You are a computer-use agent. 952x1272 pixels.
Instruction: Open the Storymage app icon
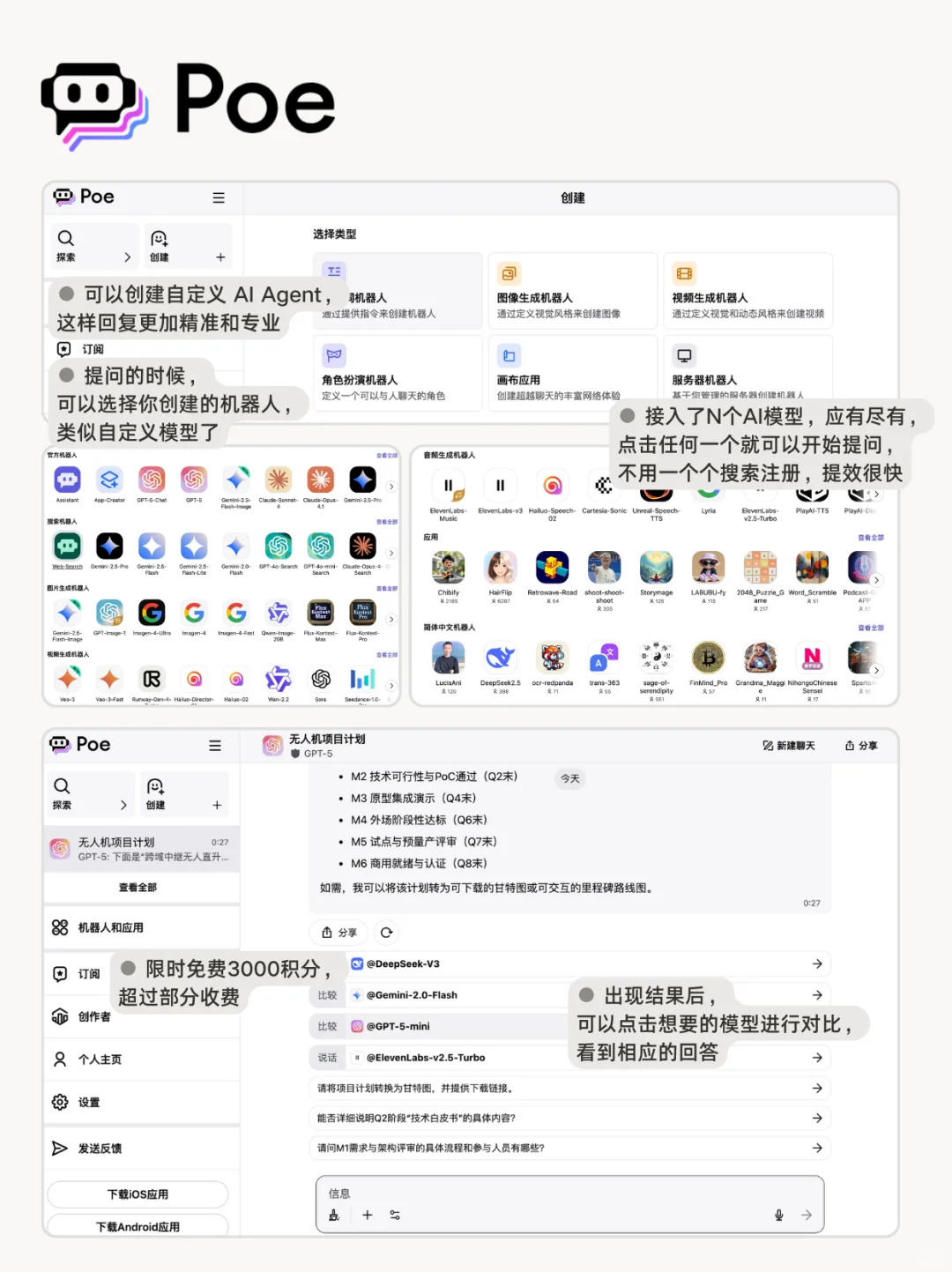[x=656, y=569]
